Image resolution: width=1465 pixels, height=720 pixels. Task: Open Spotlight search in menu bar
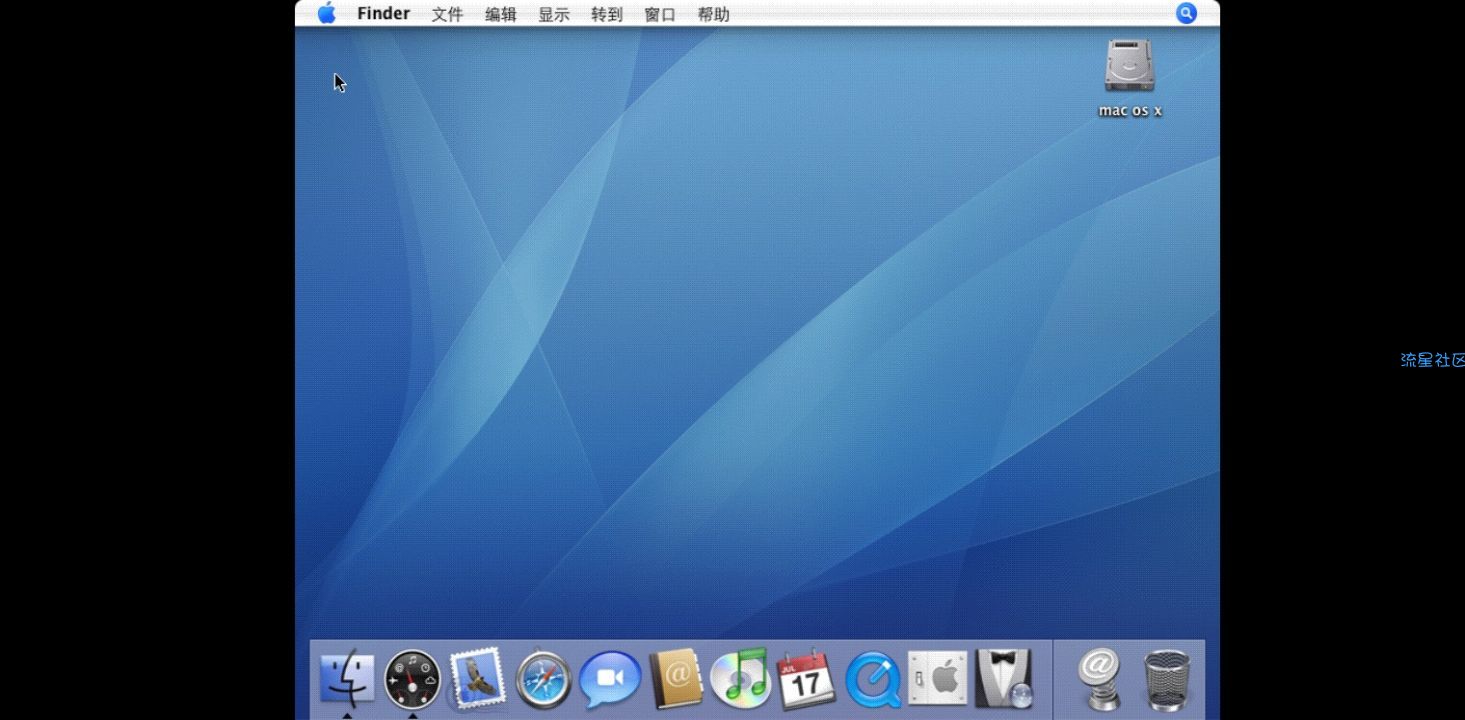[1186, 13]
